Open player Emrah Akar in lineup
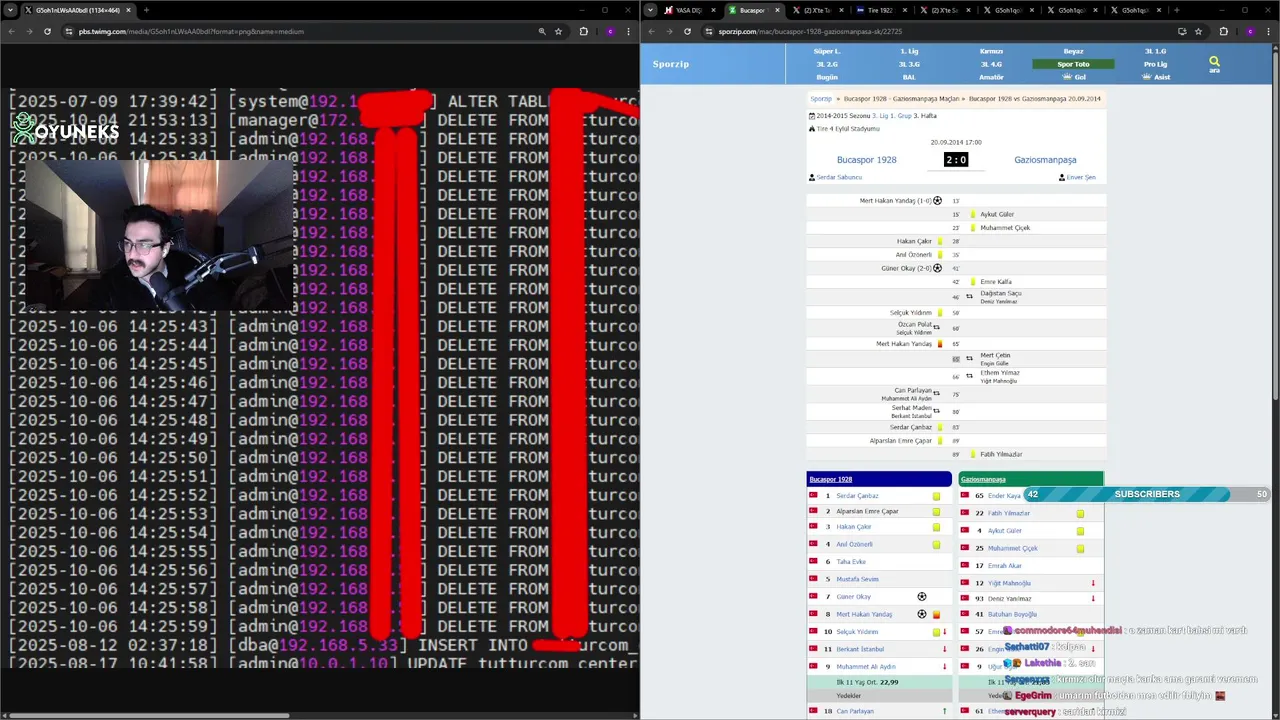The image size is (1280, 720). [1004, 566]
